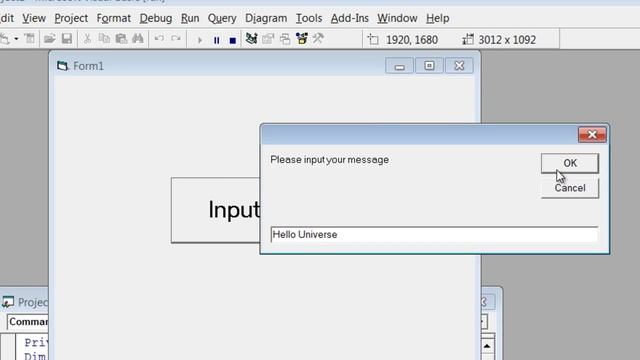This screenshot has width=640, height=360.
Task: Click Cancel in the input dialog
Action: (570, 188)
